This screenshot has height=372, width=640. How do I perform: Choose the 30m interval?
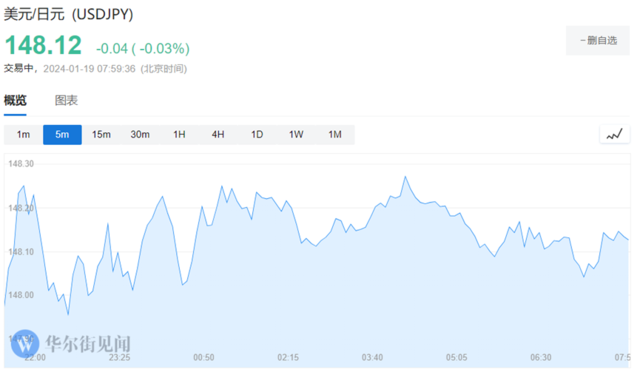pyautogui.click(x=140, y=134)
